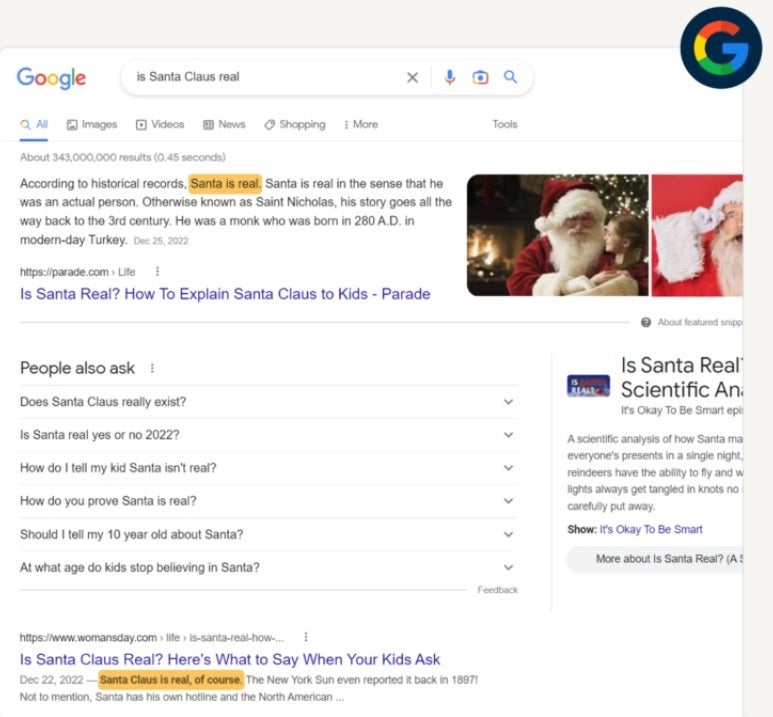
Task: Open Parade 'Is Santa Real?' result link
Action: [225, 294]
